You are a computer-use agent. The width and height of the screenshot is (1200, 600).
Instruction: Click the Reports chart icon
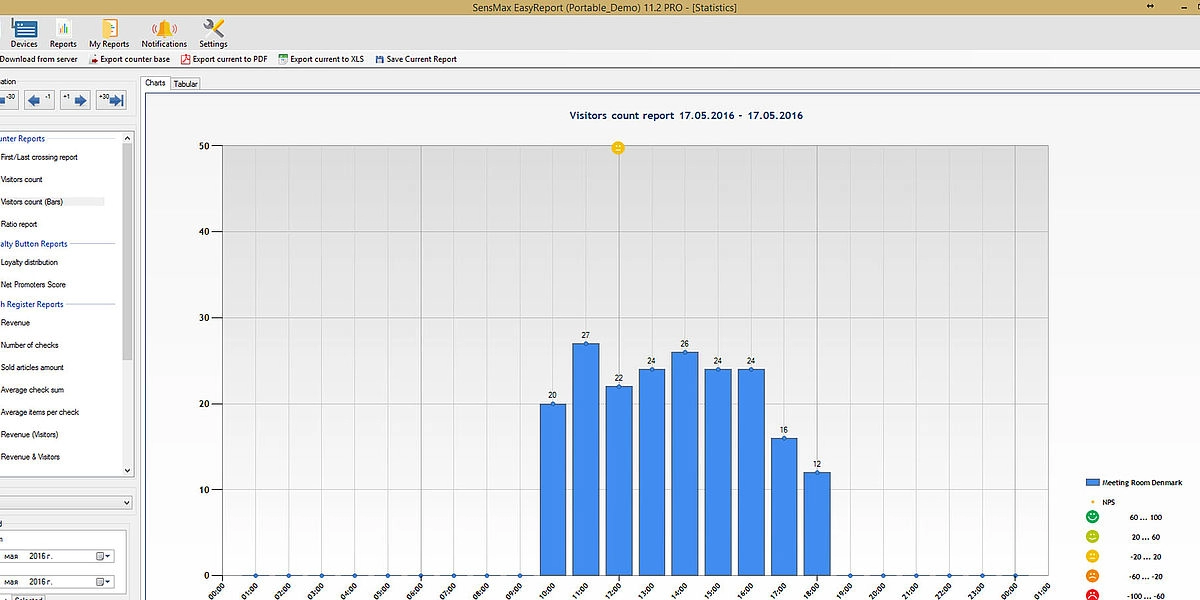[x=63, y=32]
